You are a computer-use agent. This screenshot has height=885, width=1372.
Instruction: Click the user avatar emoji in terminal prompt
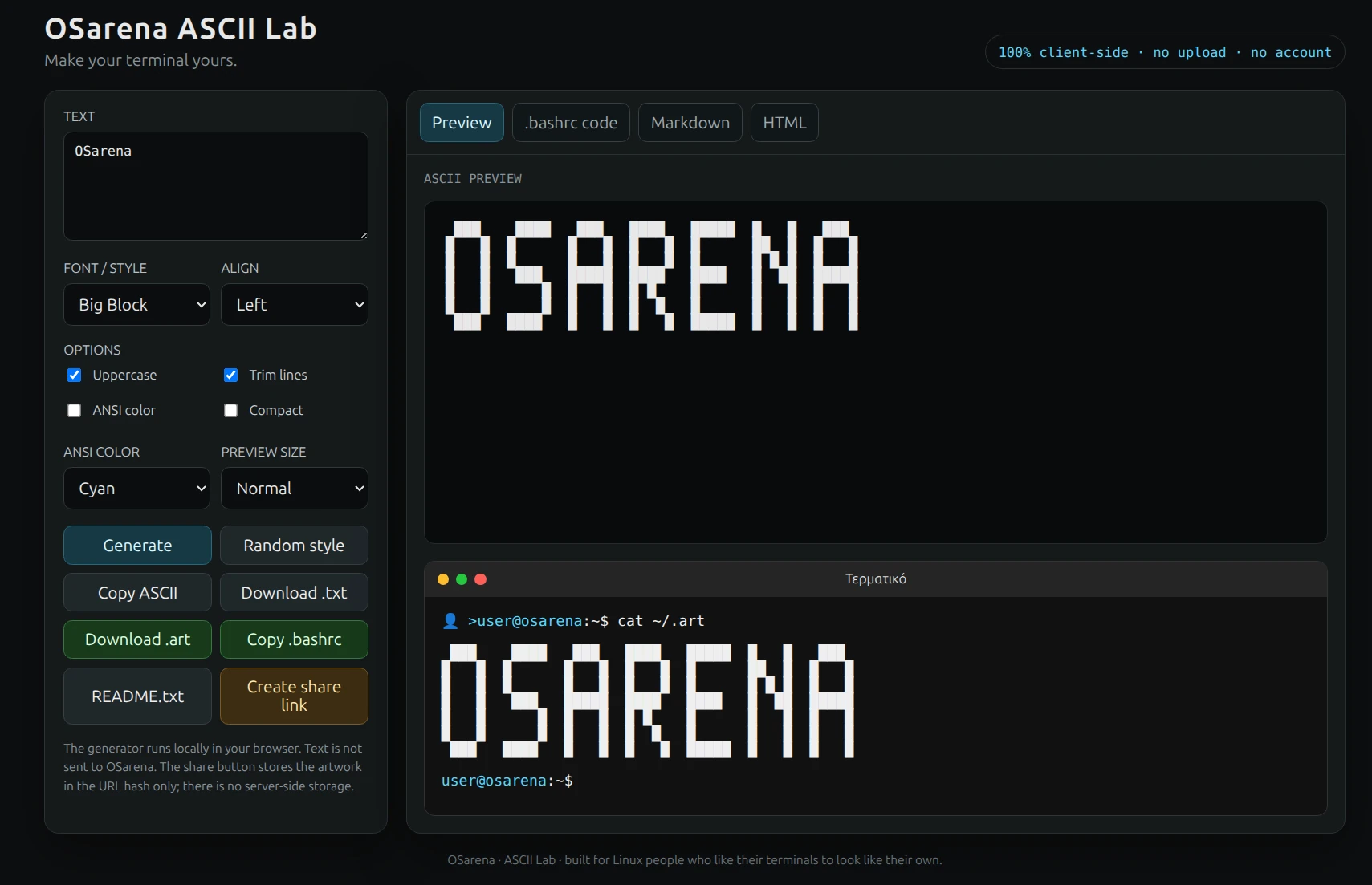(450, 620)
